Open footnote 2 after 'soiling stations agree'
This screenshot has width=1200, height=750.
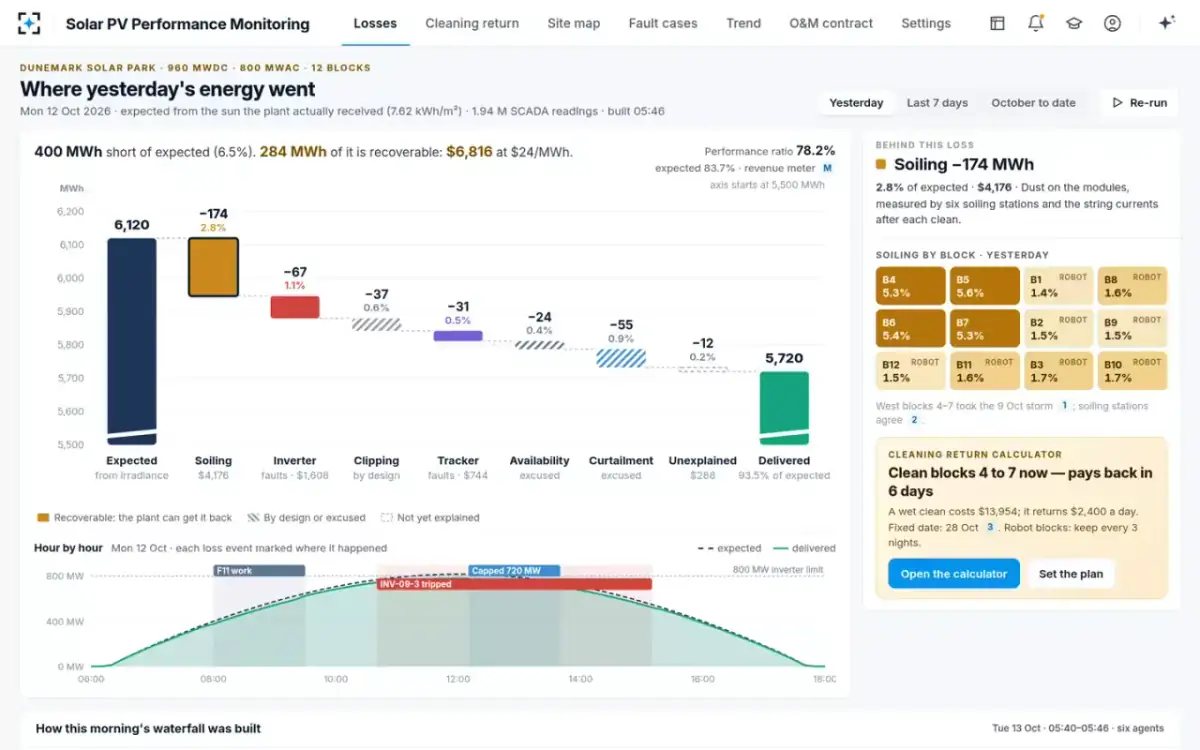tap(914, 420)
